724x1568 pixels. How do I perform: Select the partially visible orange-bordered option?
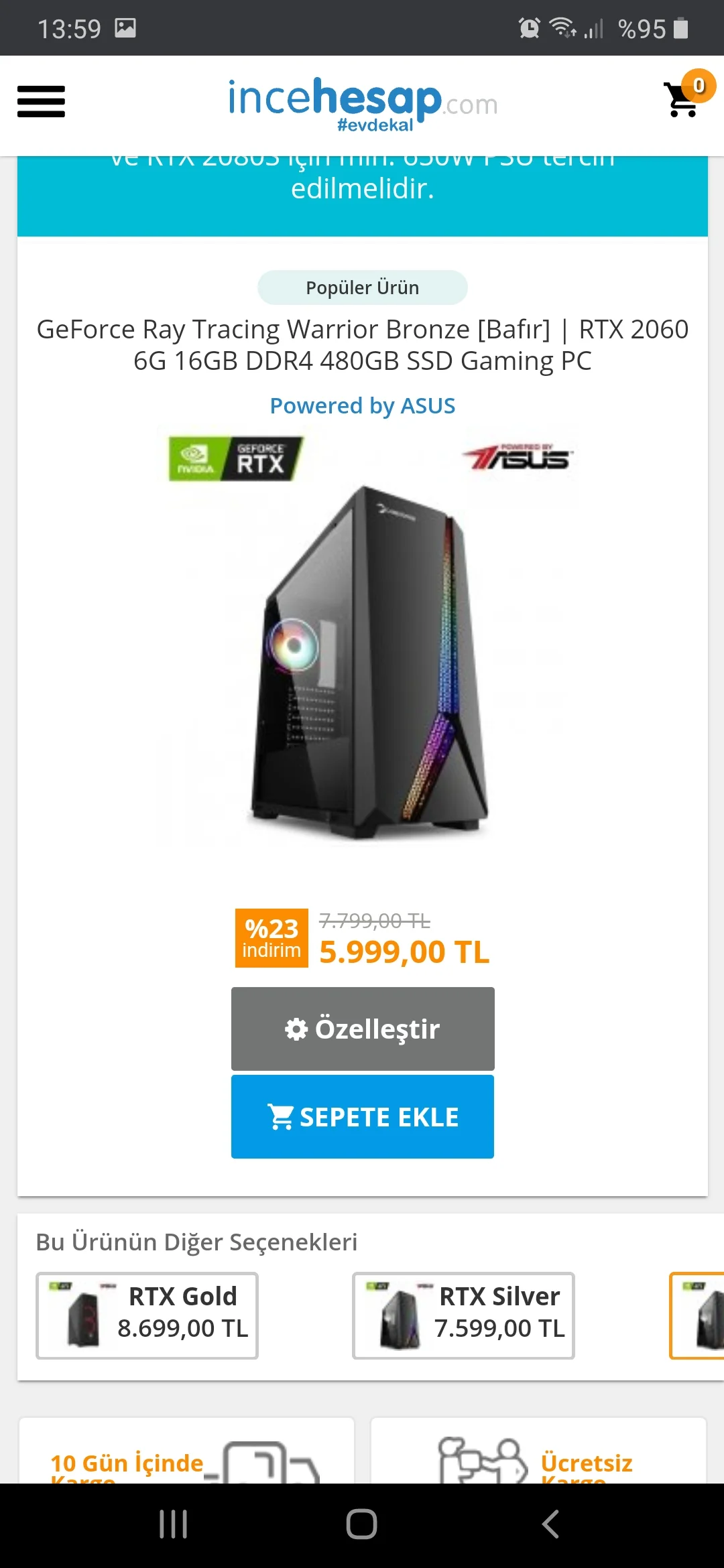[x=697, y=1315]
